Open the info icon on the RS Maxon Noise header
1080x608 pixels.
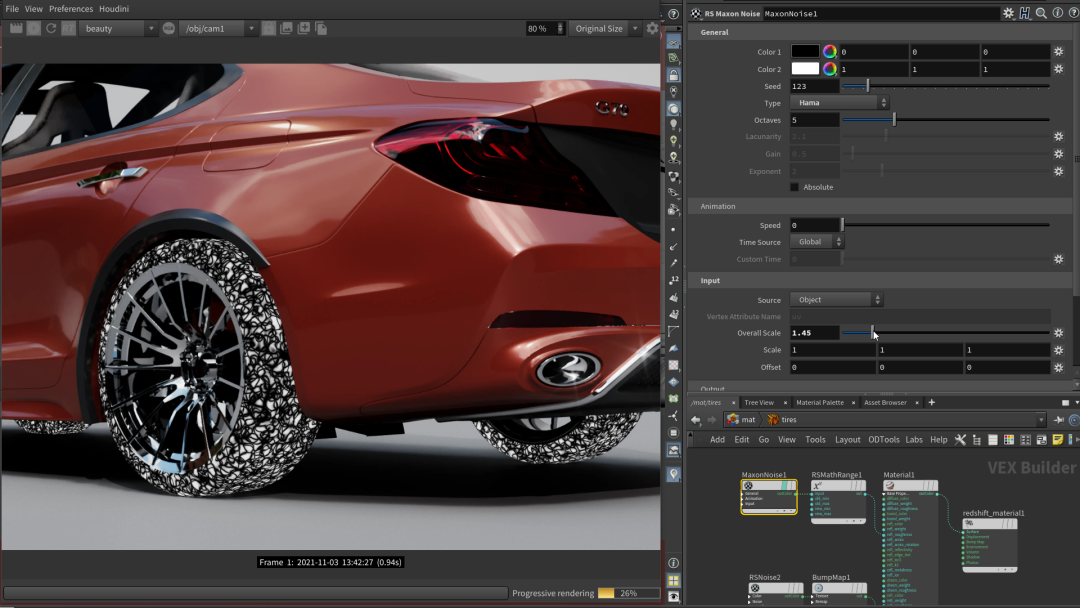point(1057,14)
